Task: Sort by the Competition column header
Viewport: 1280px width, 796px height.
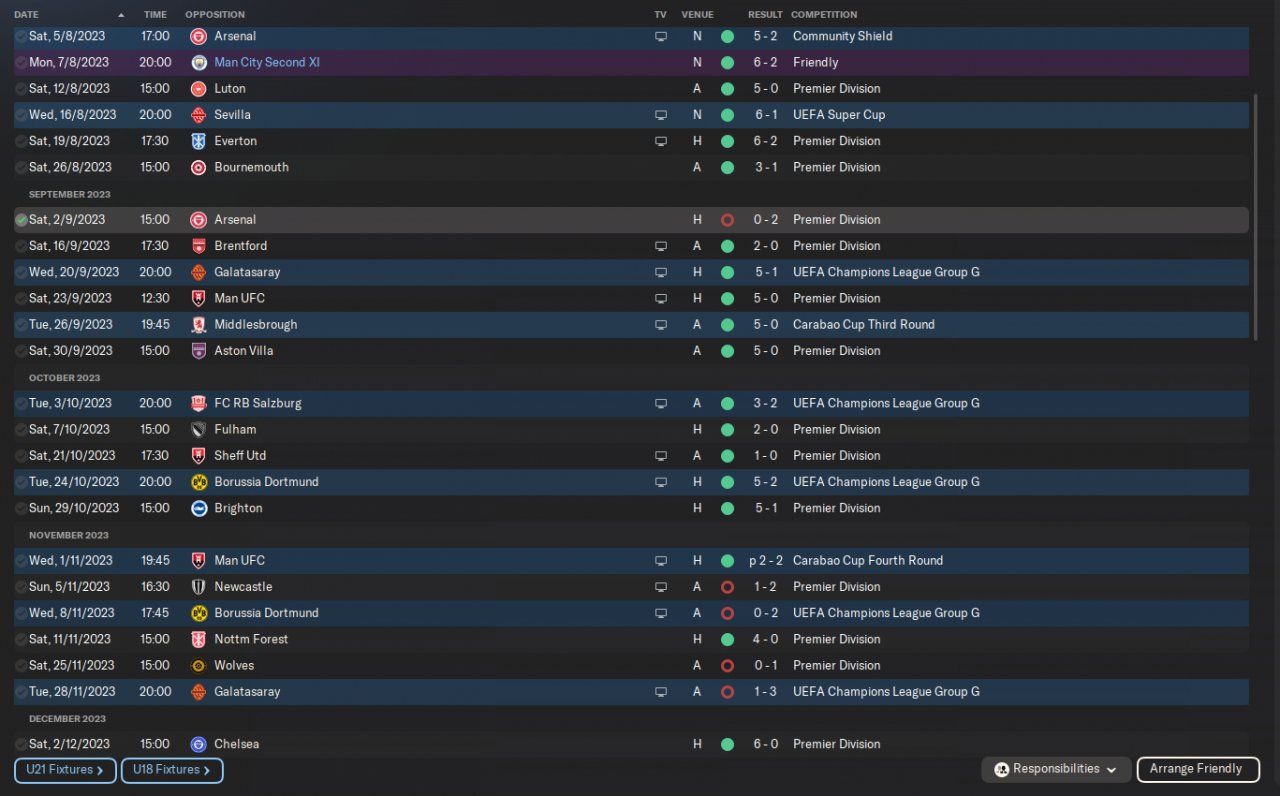Action: [824, 15]
